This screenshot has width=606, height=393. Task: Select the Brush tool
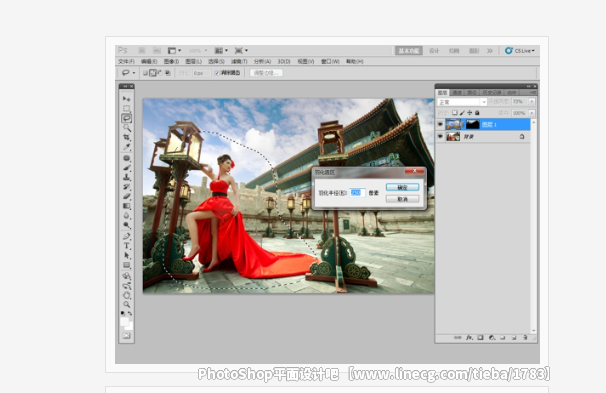126,168
